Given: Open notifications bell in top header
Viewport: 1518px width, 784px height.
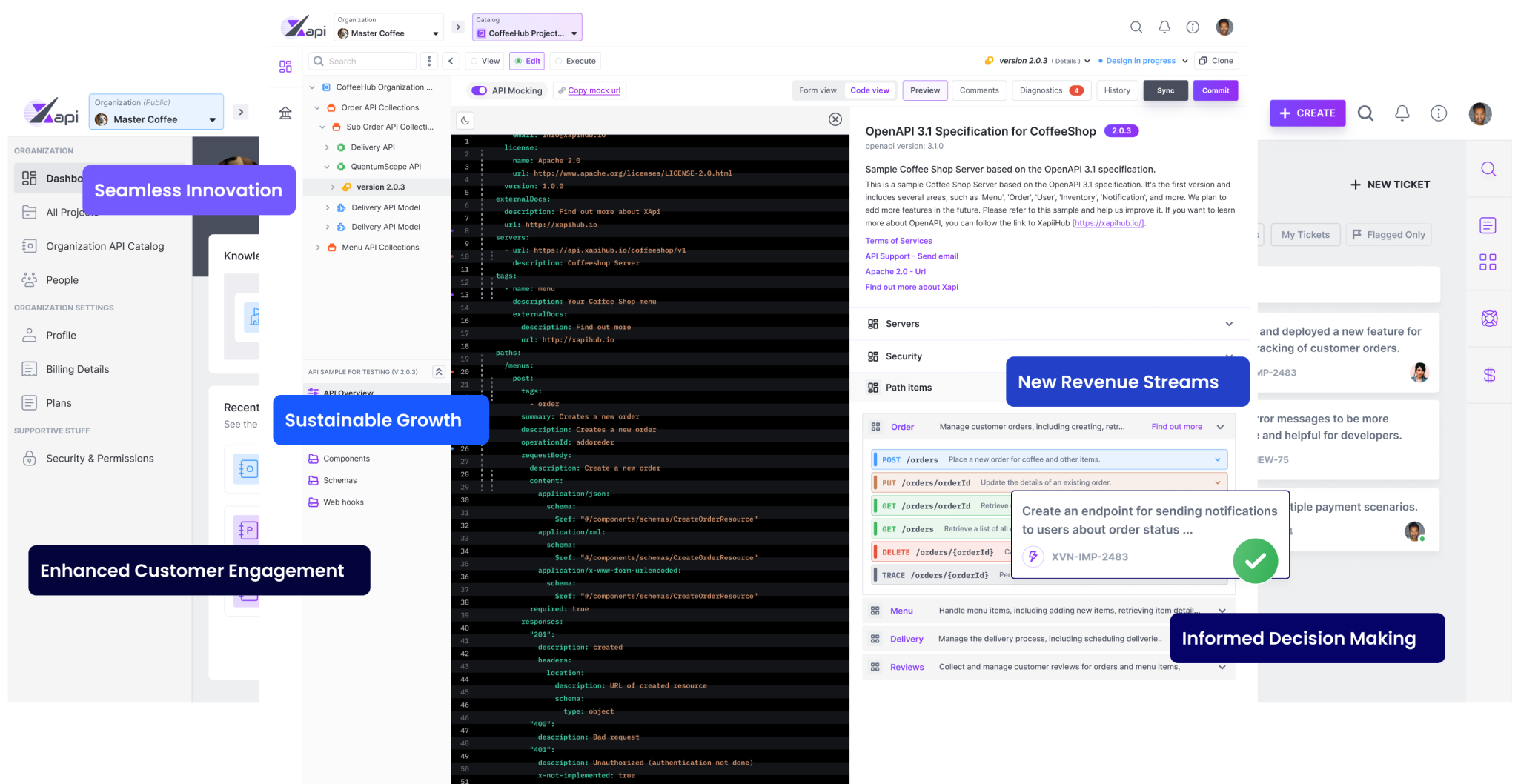Looking at the screenshot, I should (1164, 27).
